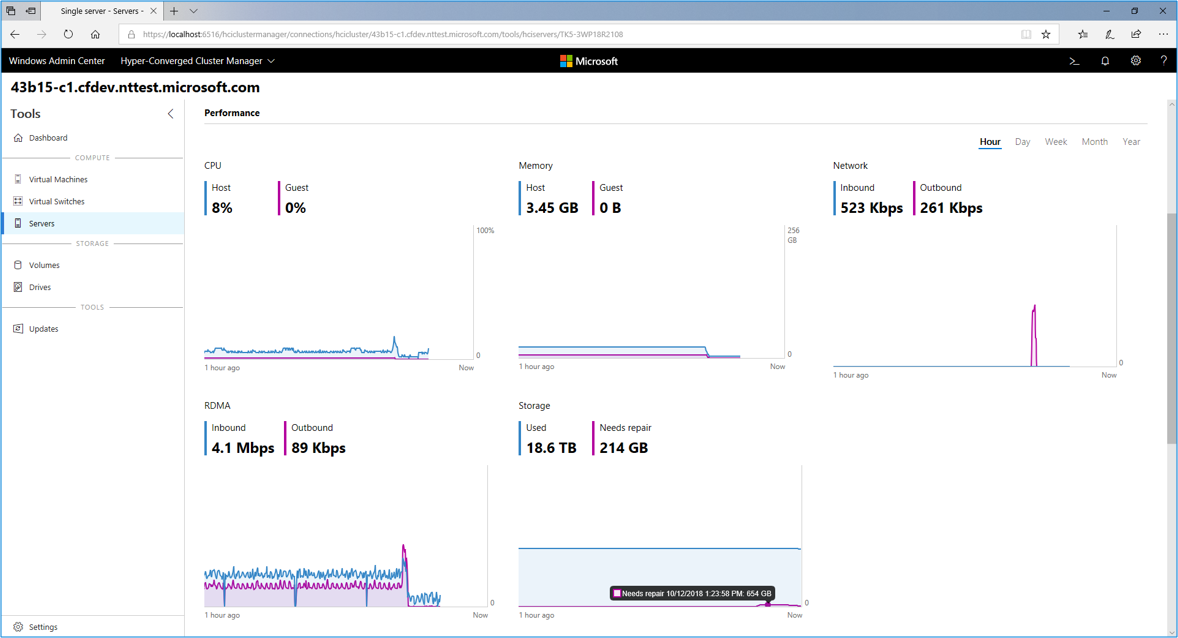The height and width of the screenshot is (638, 1178).
Task: Click the Needs repair 214 GB value
Action: point(624,448)
